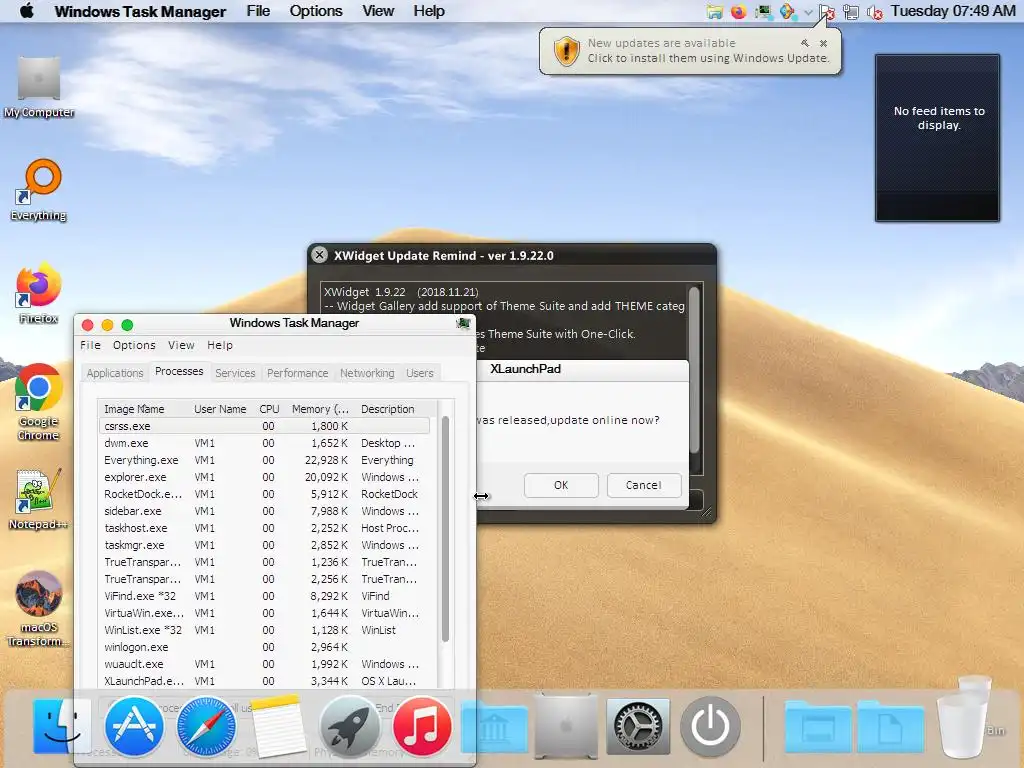
Task: Expand the hidden tray icons chevron
Action: tap(808, 12)
